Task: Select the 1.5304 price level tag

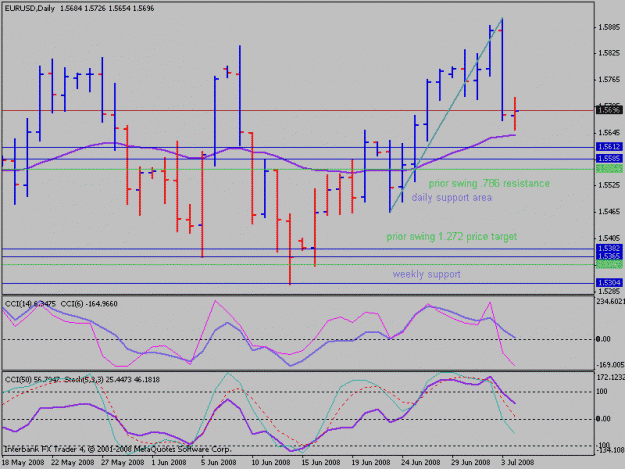Action: [x=609, y=283]
